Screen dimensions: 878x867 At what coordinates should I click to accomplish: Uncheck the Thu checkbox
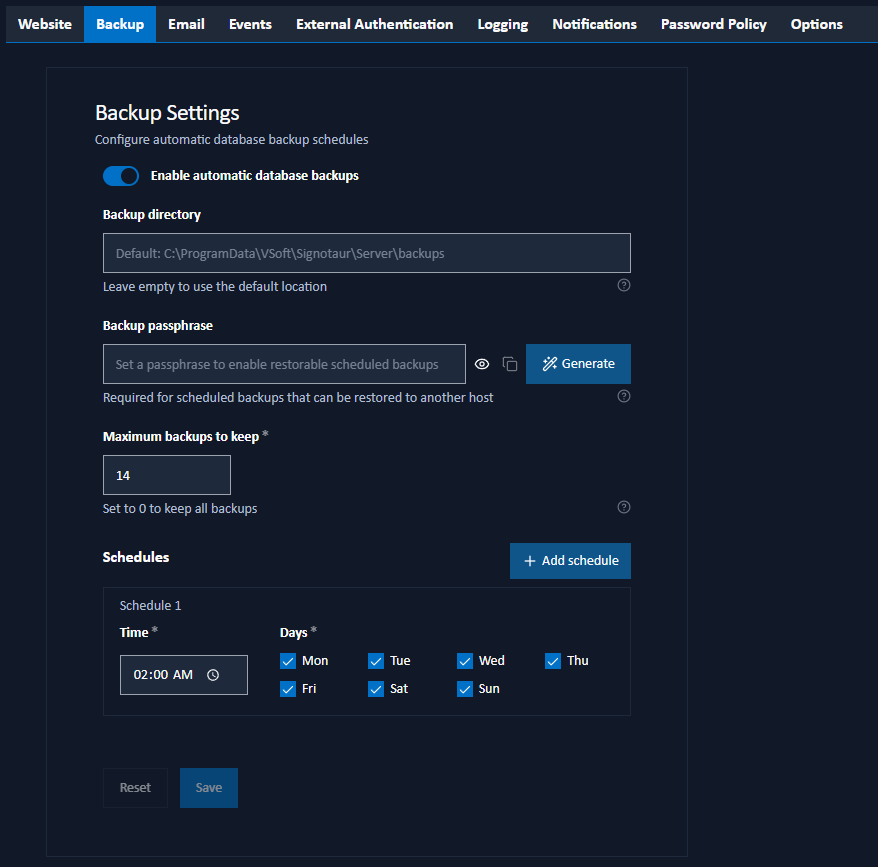(x=553, y=661)
